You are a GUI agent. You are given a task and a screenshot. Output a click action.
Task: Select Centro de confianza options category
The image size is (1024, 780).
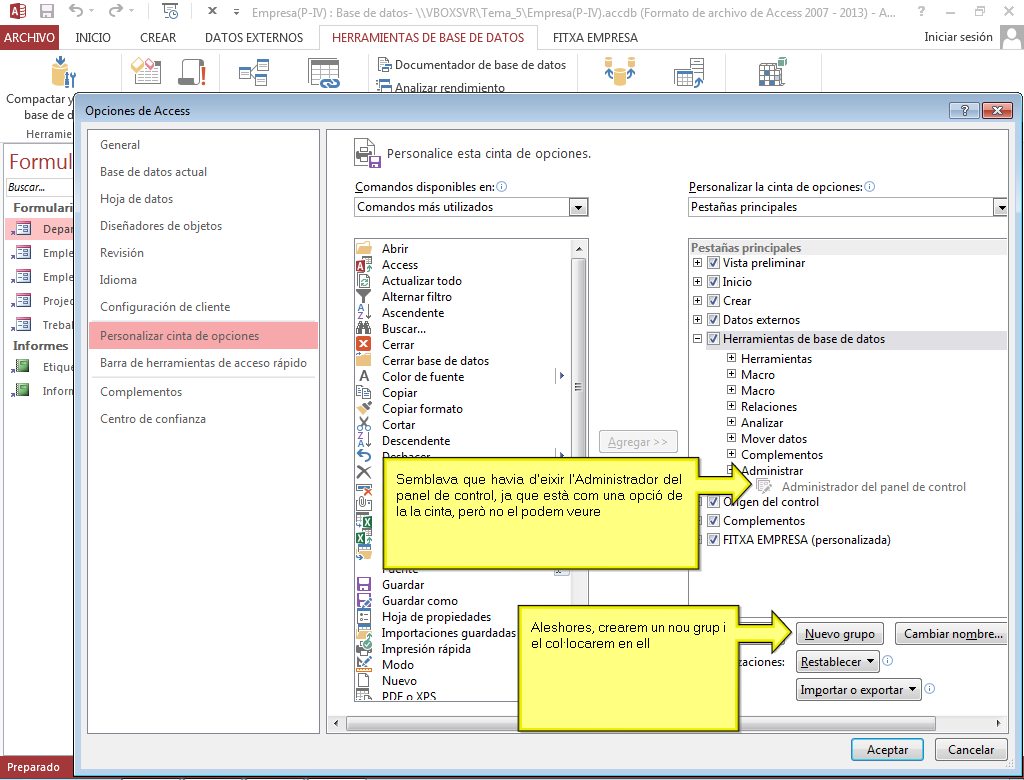(203, 419)
